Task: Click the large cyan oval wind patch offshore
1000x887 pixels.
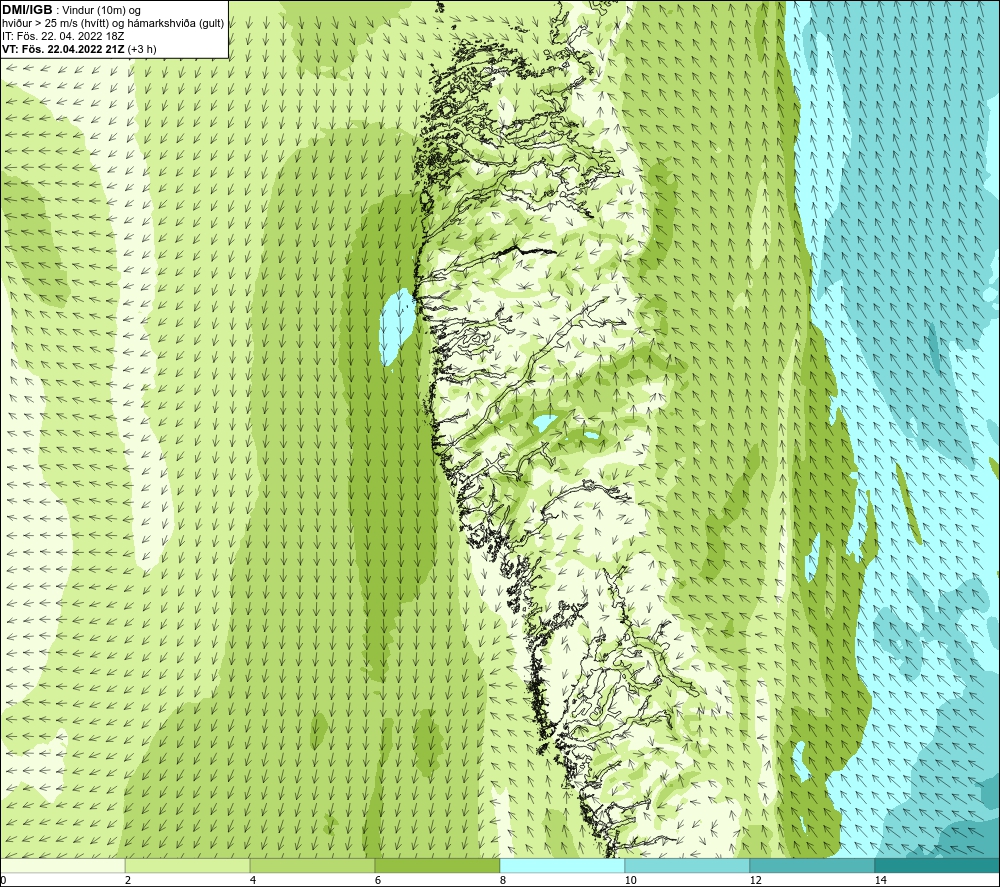Action: (397, 326)
